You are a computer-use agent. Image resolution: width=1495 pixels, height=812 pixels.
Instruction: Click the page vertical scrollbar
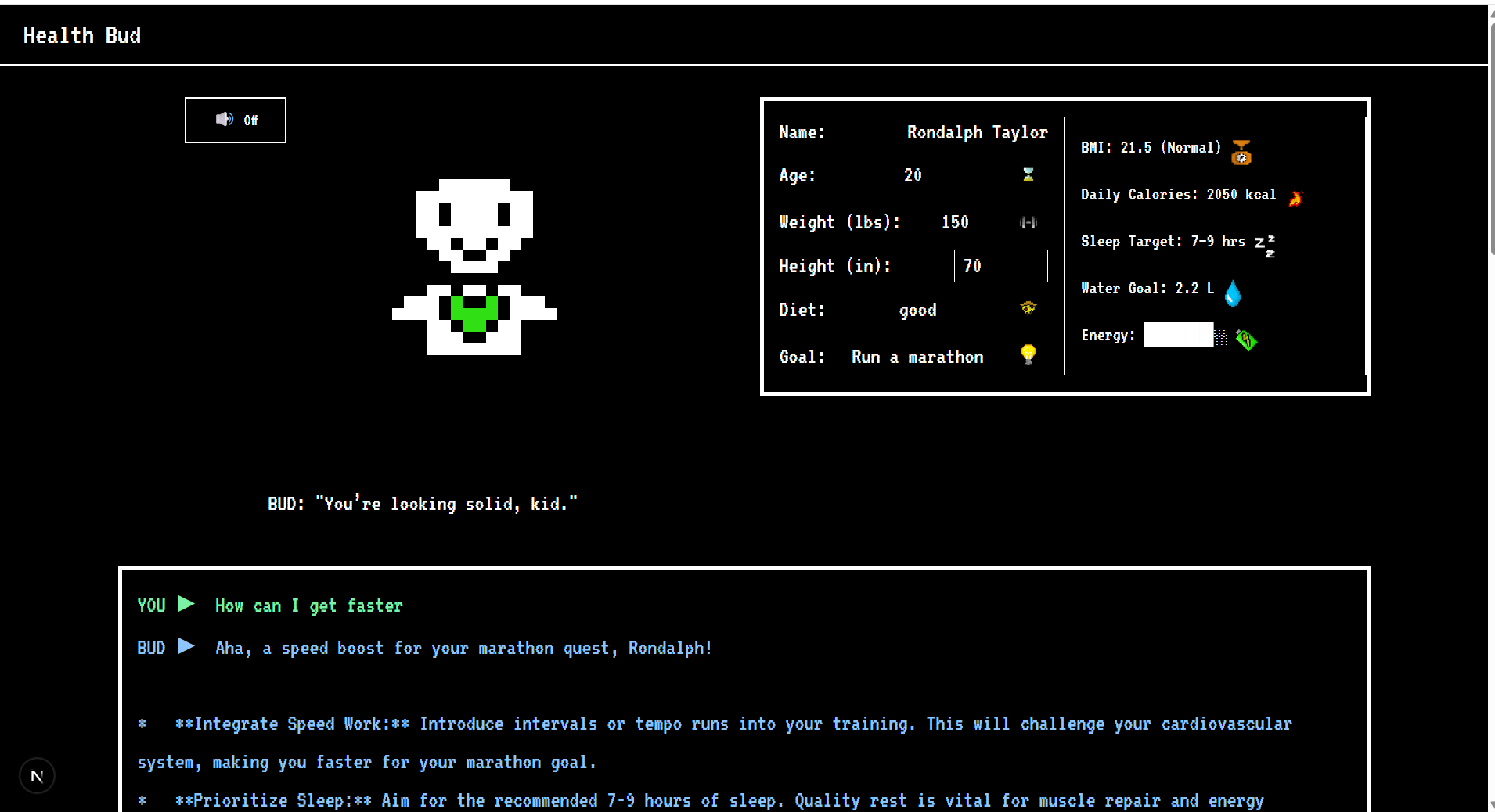tap(1491, 139)
